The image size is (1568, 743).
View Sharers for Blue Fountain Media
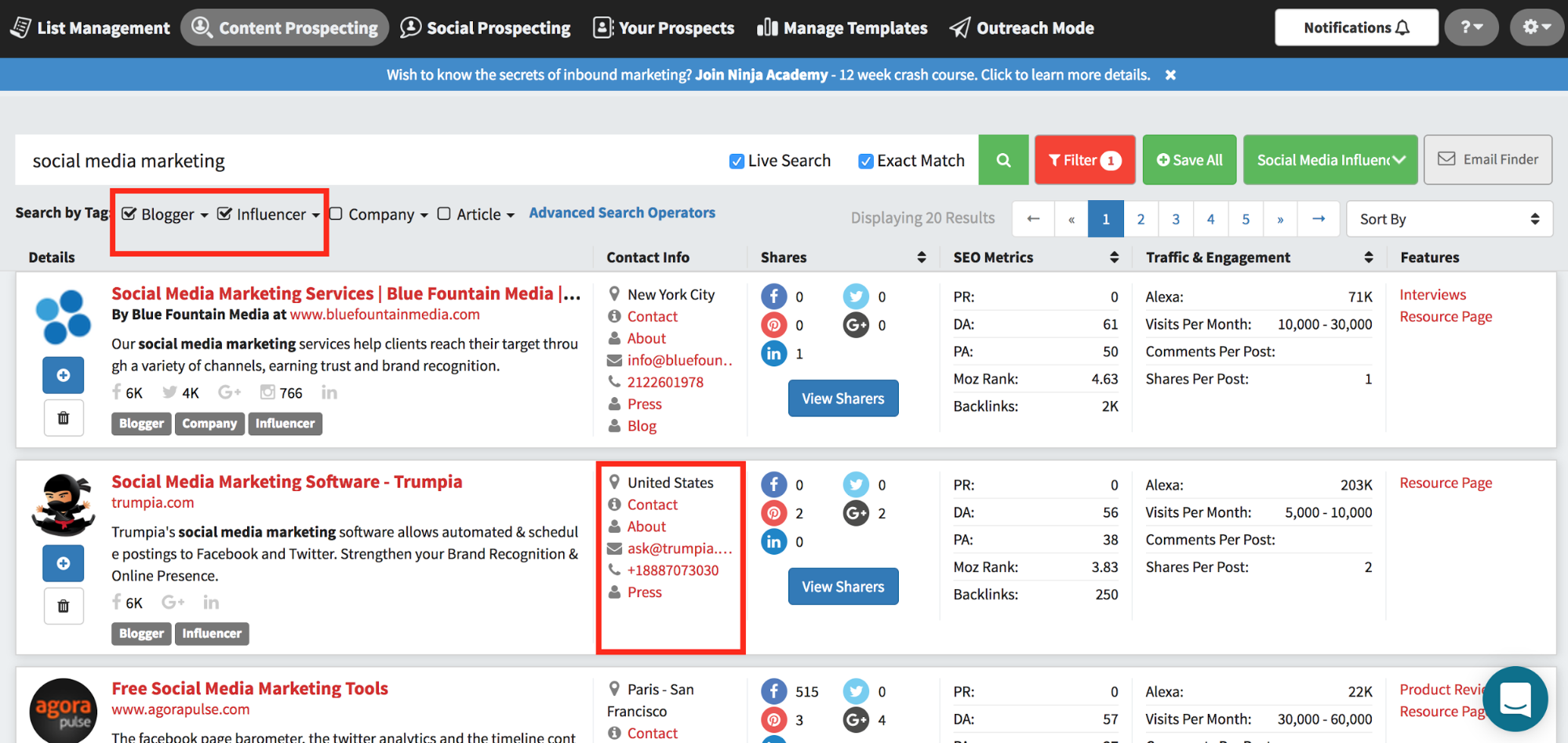click(x=843, y=399)
